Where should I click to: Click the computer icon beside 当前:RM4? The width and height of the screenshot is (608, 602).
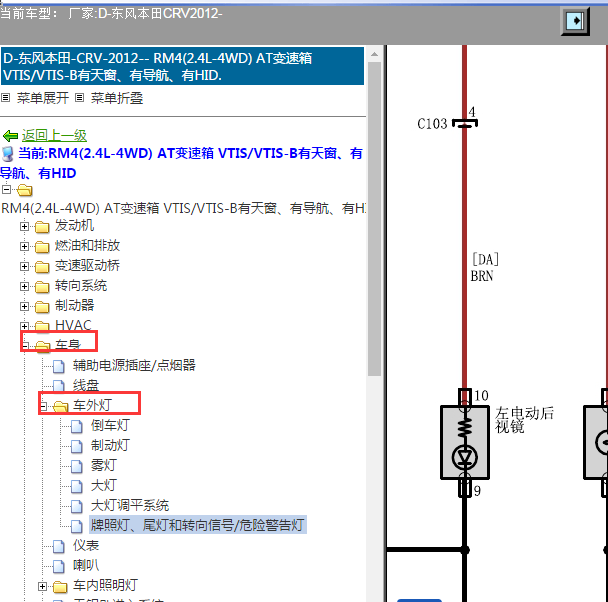pos(8,154)
